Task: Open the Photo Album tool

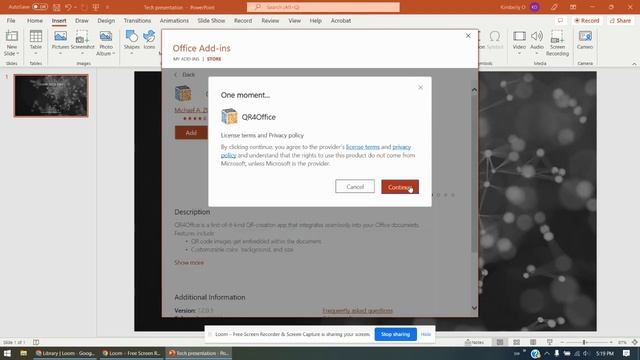Action: 106,37
